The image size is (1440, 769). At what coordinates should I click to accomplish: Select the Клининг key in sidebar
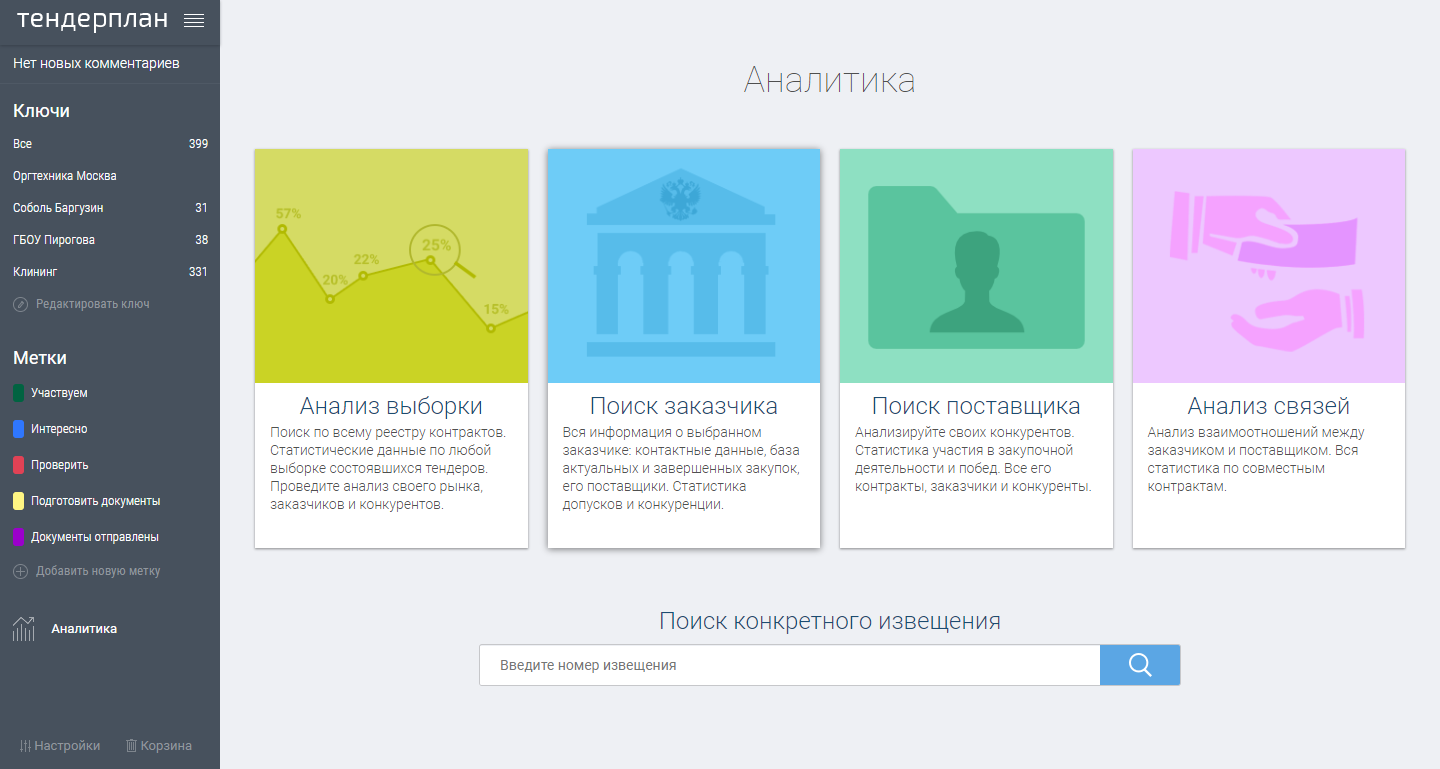point(100,271)
